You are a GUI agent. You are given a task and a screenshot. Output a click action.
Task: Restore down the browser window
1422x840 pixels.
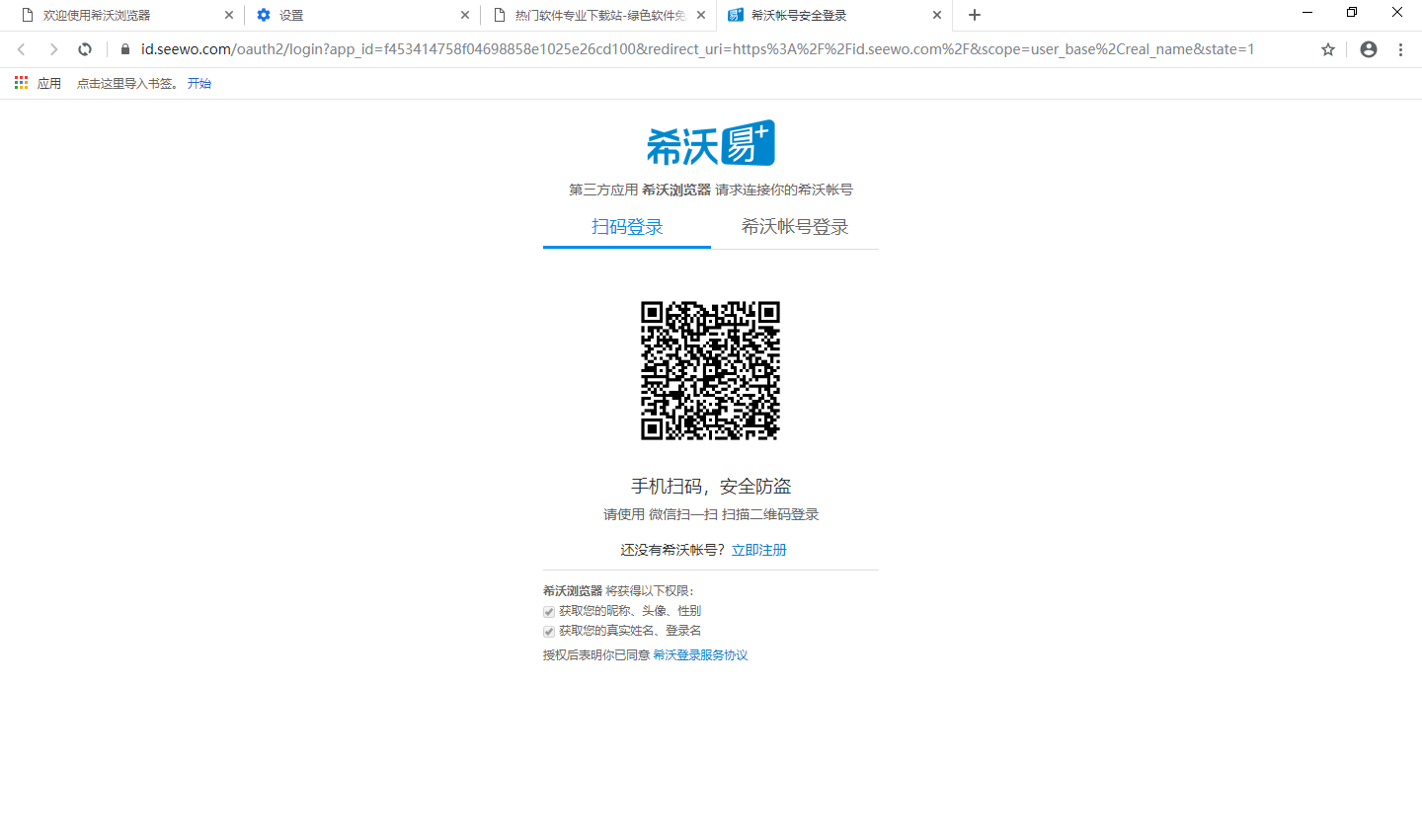tap(1352, 13)
